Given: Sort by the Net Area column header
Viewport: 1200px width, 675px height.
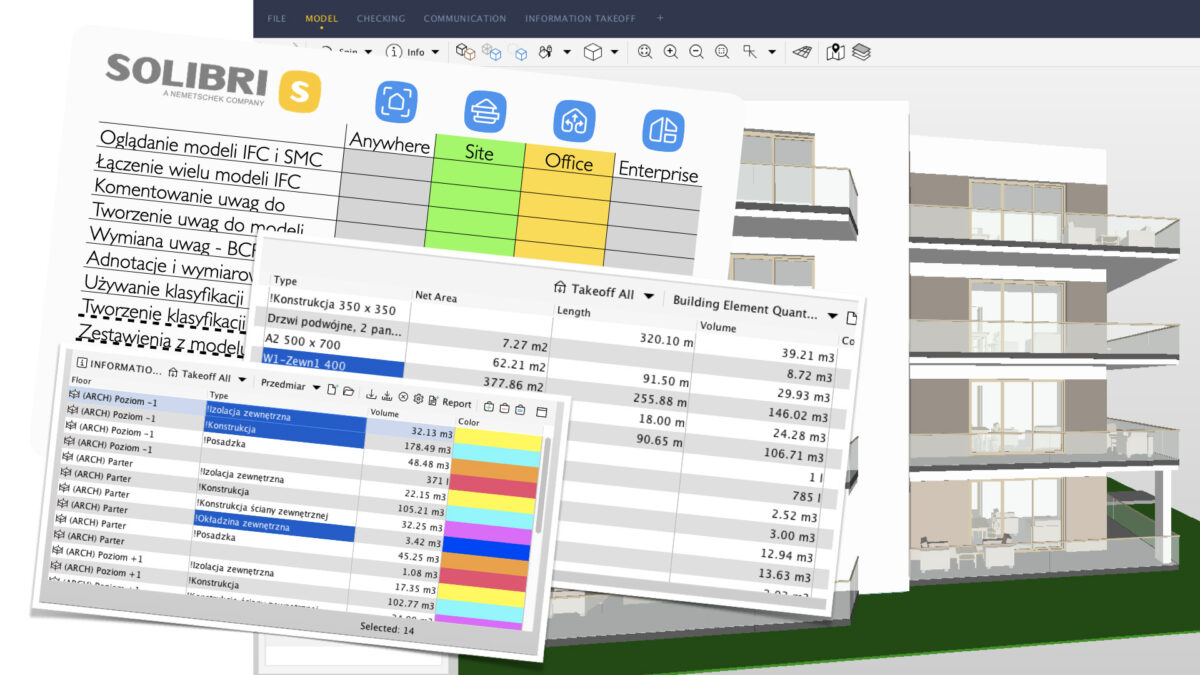Looking at the screenshot, I should (438, 296).
